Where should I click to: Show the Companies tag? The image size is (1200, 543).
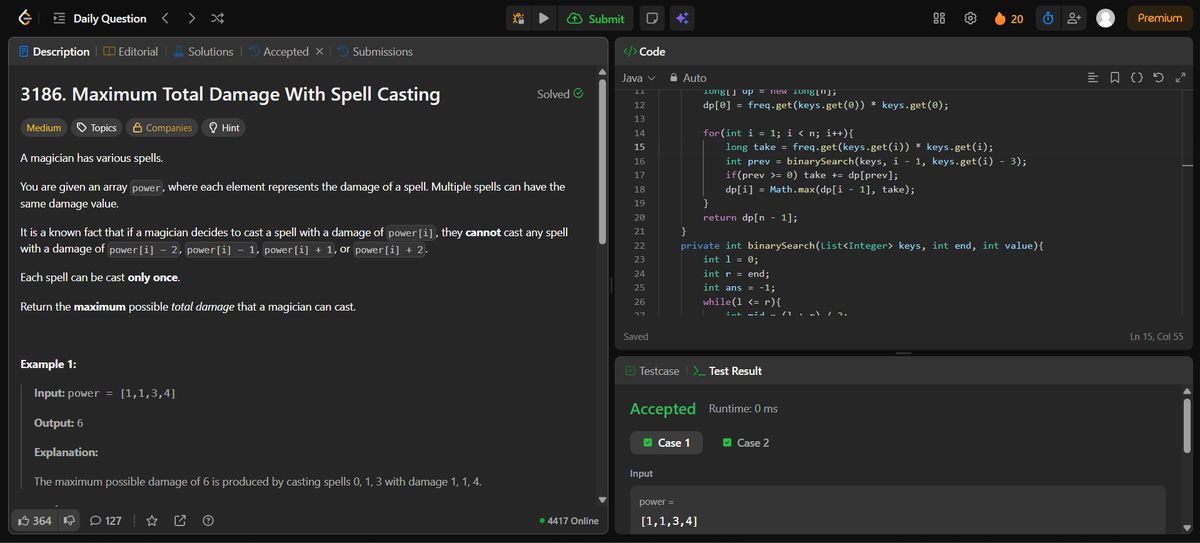163,128
